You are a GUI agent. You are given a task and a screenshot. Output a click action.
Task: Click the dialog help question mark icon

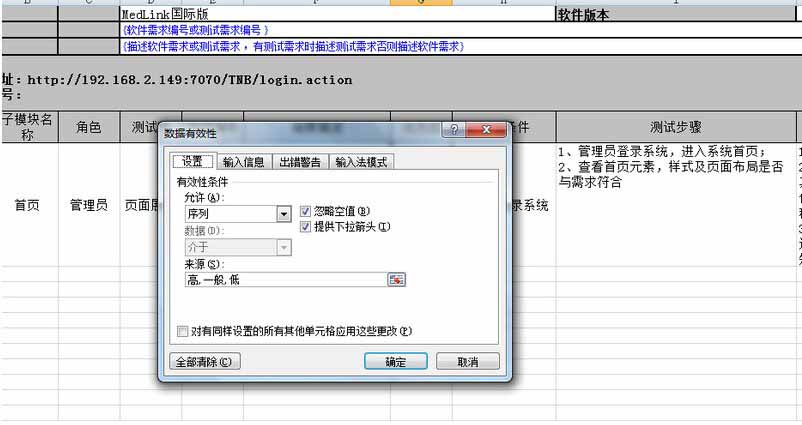click(x=454, y=129)
